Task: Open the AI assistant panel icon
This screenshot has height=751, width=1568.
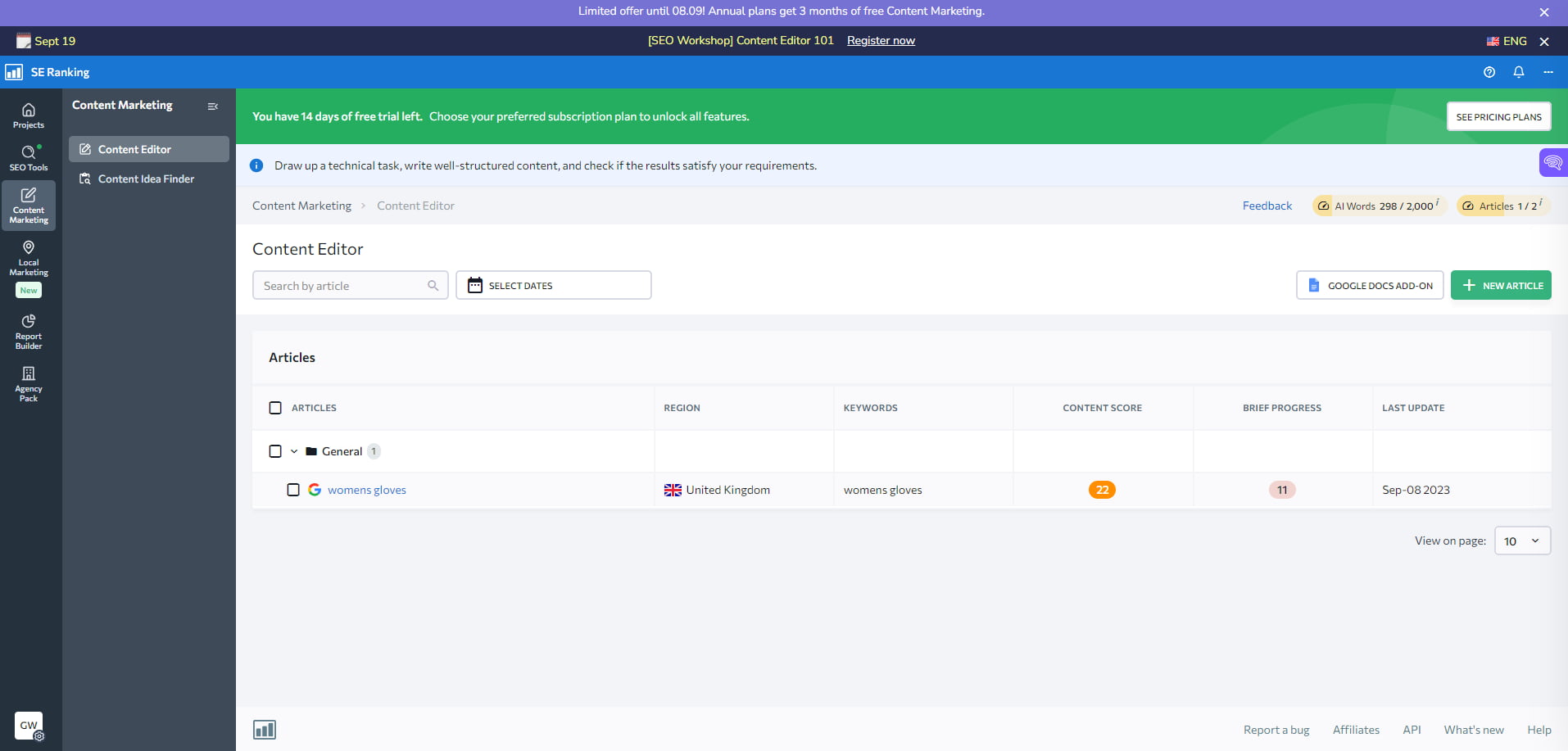Action: [x=1553, y=162]
